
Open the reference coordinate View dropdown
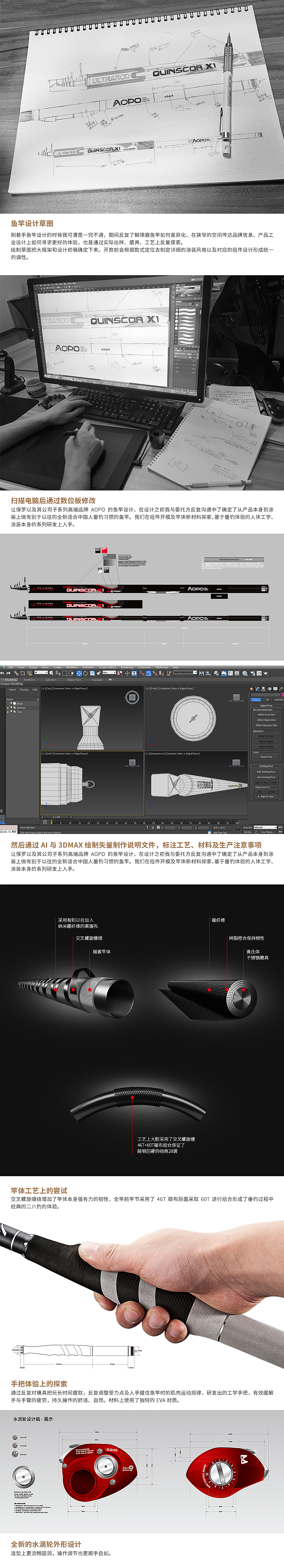pyautogui.click(x=109, y=673)
